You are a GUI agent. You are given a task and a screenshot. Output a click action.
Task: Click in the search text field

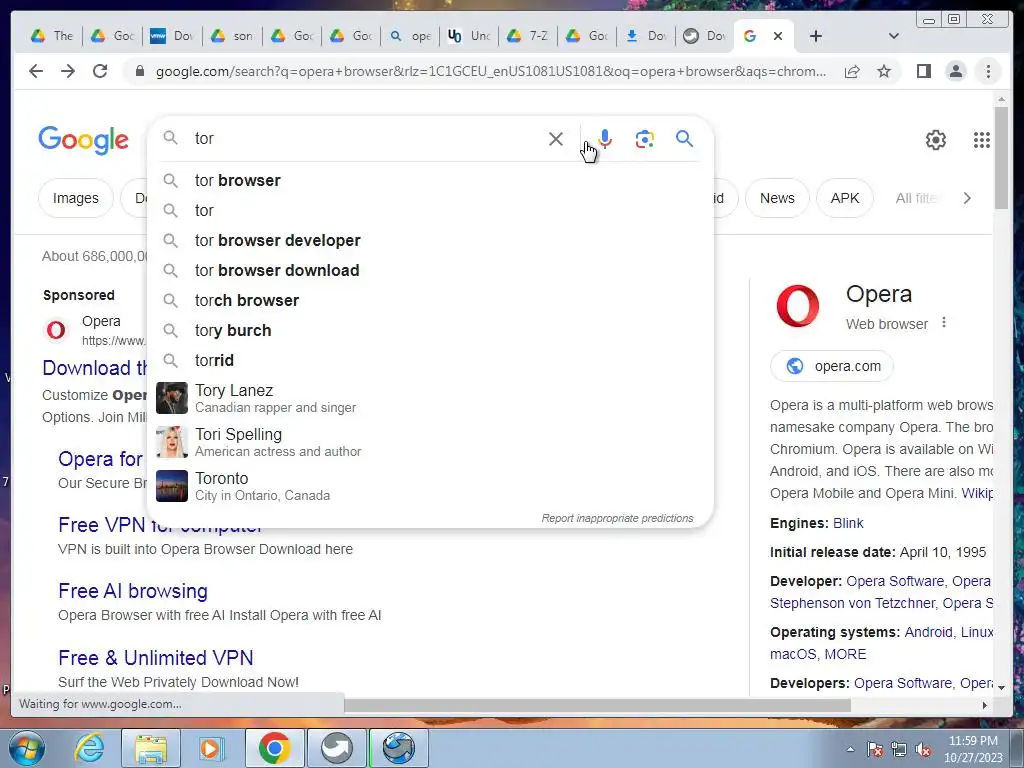366,138
